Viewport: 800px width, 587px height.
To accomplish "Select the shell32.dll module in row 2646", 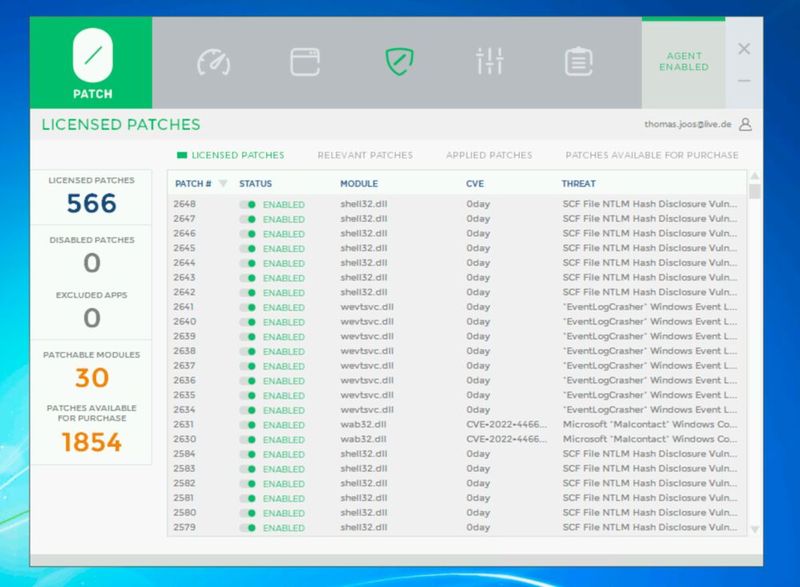I will (364, 233).
